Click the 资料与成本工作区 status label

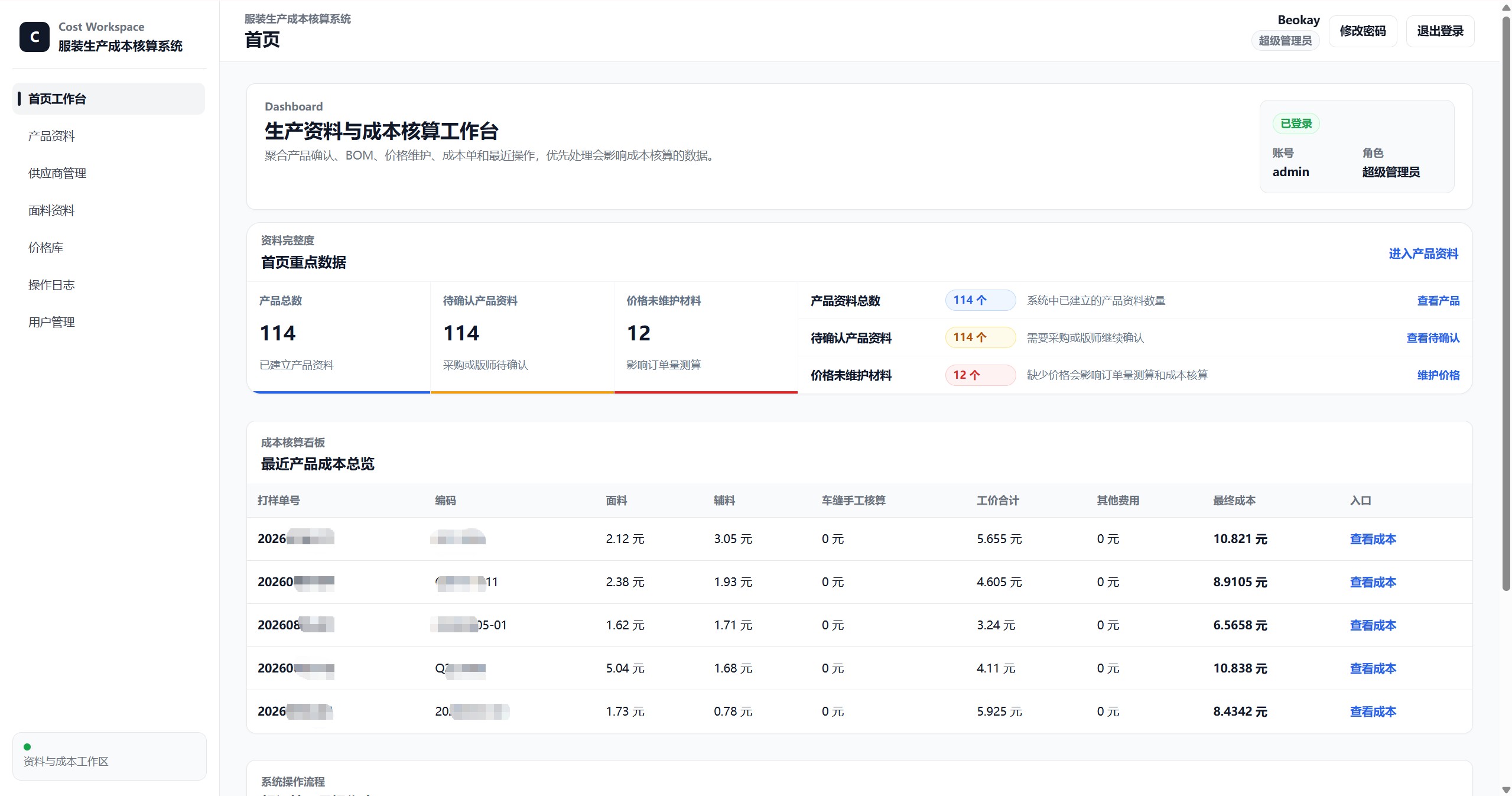[66, 762]
